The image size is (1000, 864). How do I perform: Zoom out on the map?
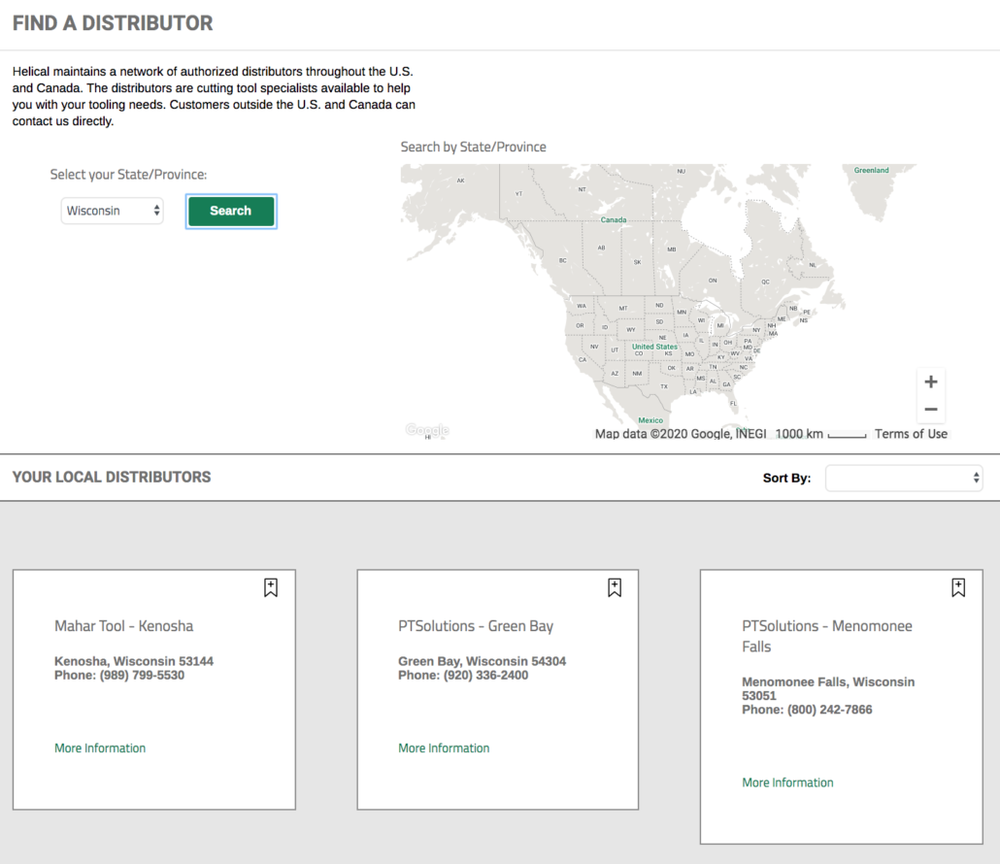[930, 409]
